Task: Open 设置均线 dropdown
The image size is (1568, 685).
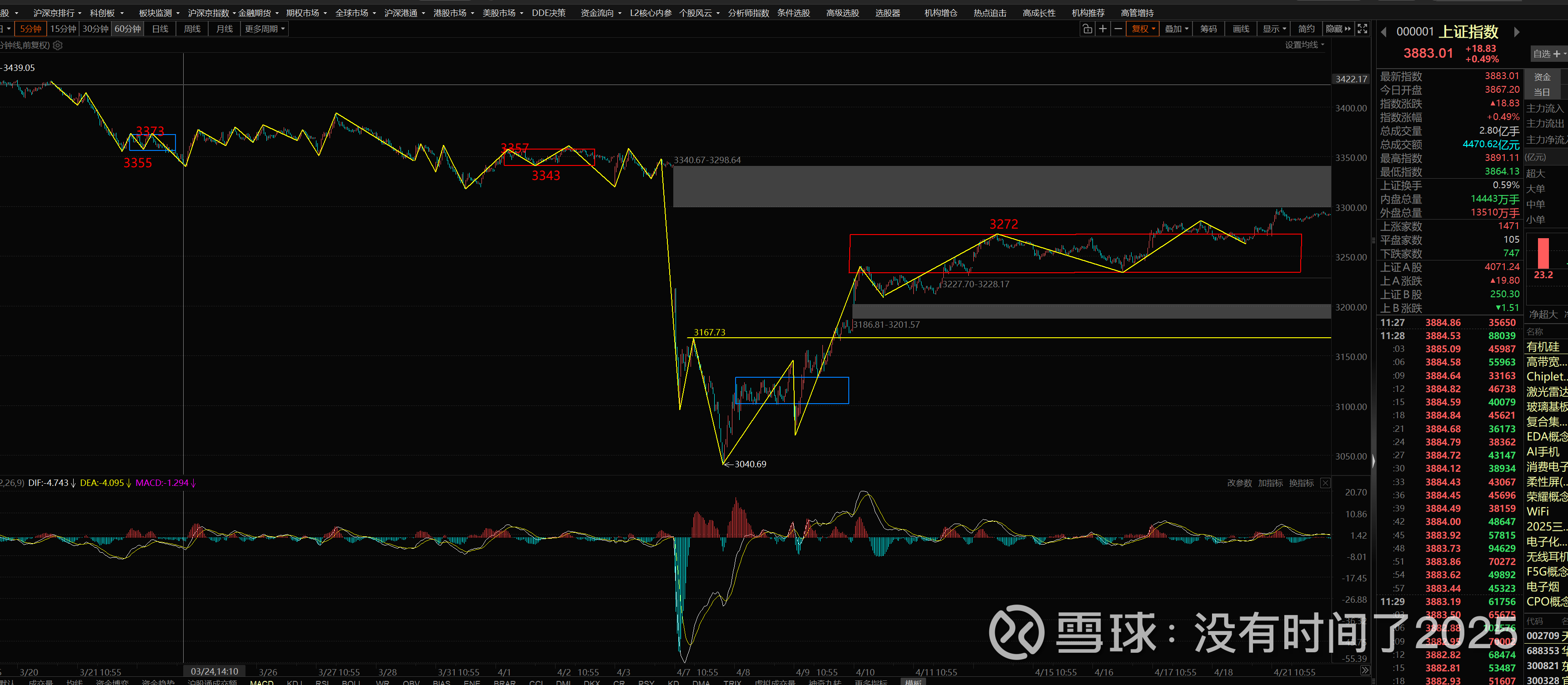Action: point(1304,45)
